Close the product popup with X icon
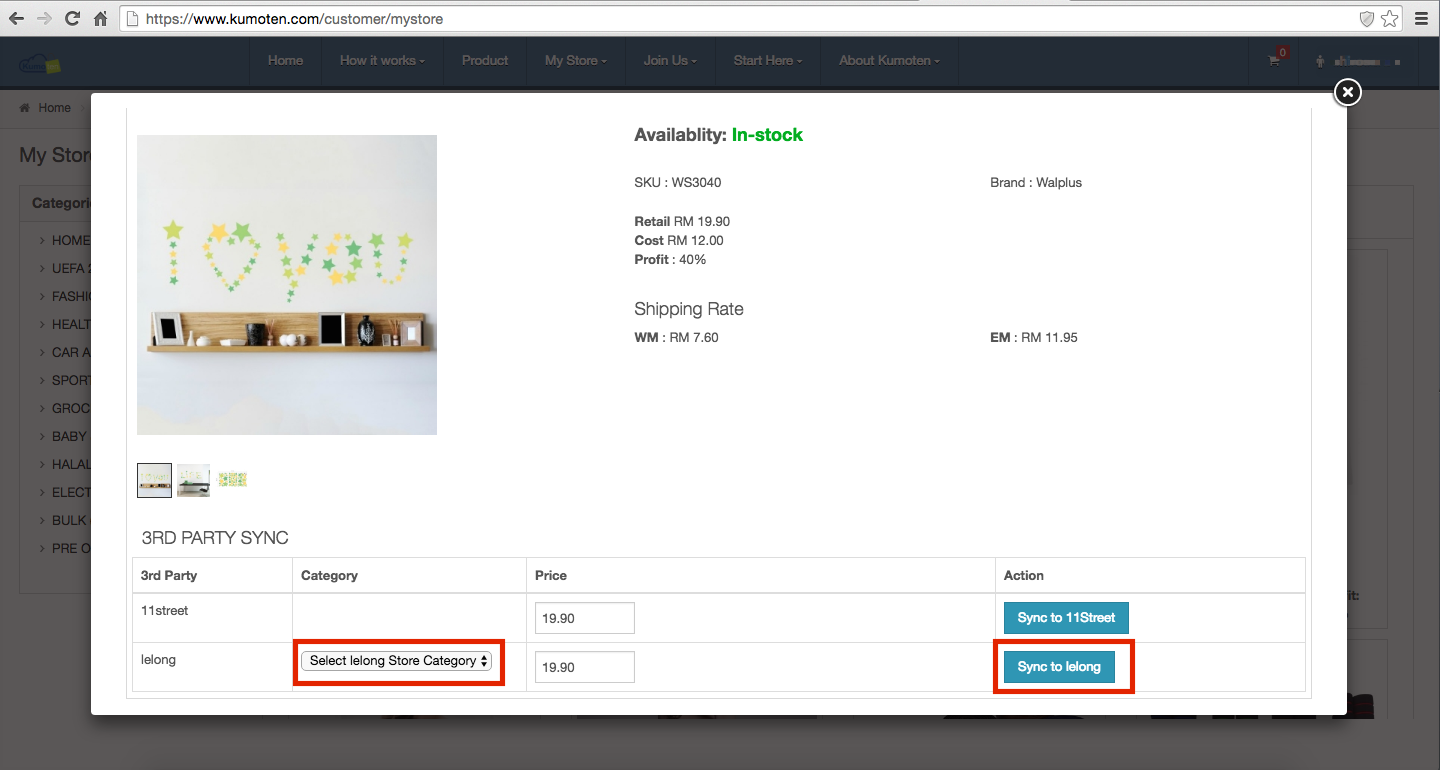 (1348, 92)
